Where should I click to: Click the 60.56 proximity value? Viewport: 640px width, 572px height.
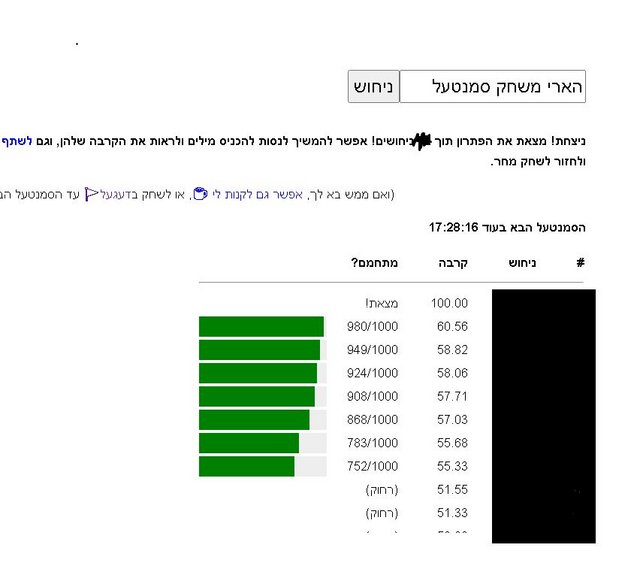452,326
